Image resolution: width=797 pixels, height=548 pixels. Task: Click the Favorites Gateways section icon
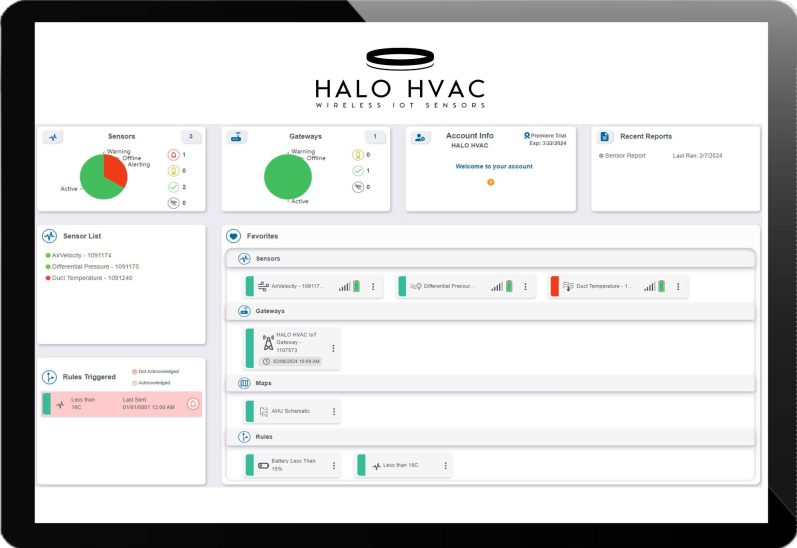coord(244,311)
